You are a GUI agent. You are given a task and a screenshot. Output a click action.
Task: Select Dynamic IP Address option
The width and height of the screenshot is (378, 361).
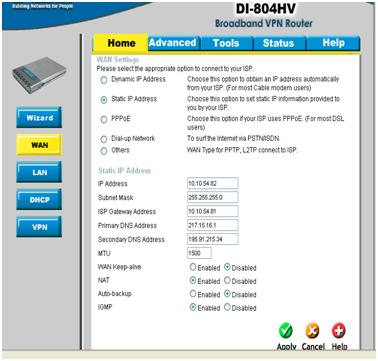click(104, 80)
